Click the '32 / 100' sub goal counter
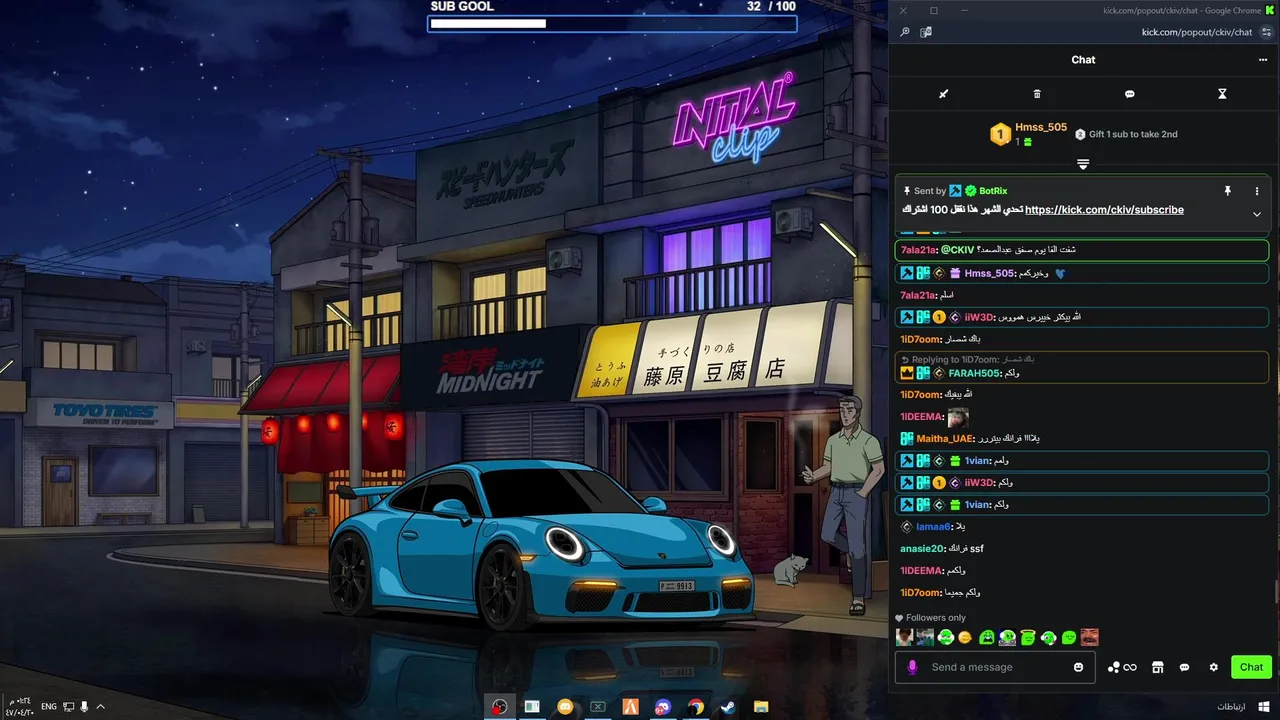 click(x=771, y=7)
